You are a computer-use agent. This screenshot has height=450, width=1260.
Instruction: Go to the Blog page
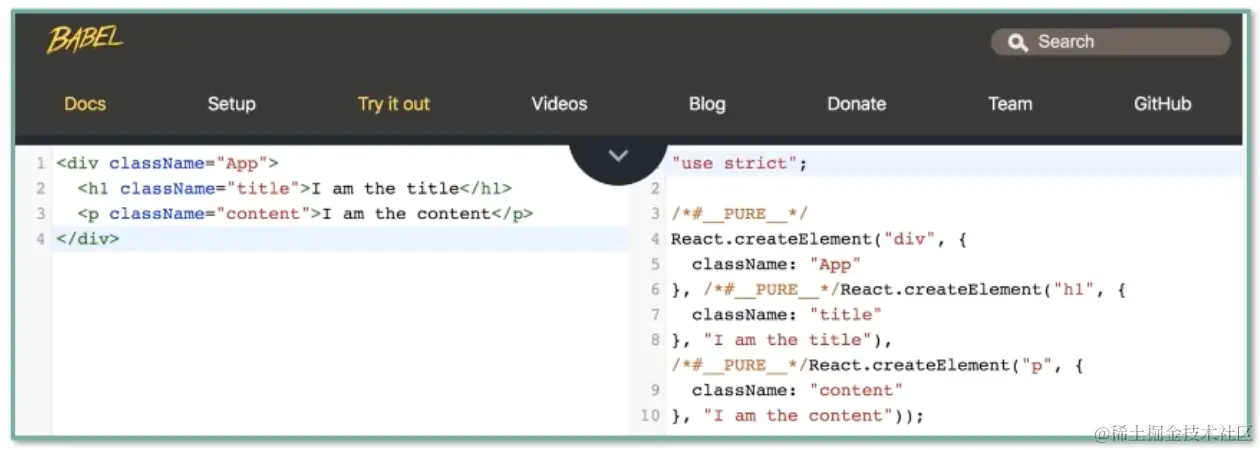click(x=707, y=104)
